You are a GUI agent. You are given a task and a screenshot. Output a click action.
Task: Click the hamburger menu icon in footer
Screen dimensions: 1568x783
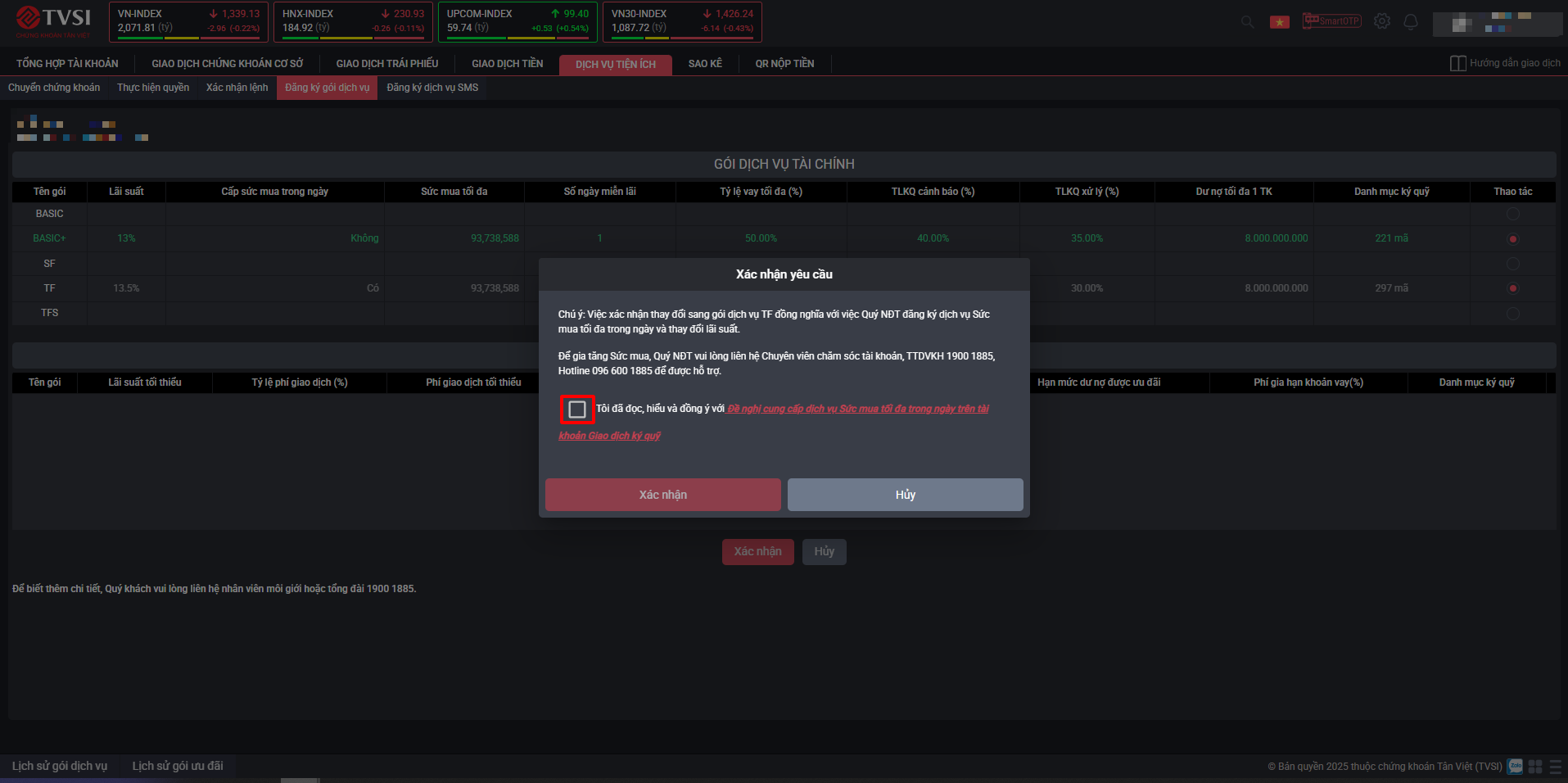click(1555, 767)
